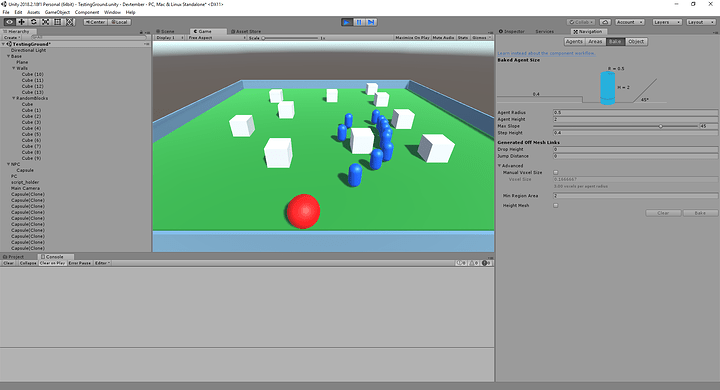Collapse the RandomBlocks group
The height and width of the screenshot is (390, 720).
[14, 98]
